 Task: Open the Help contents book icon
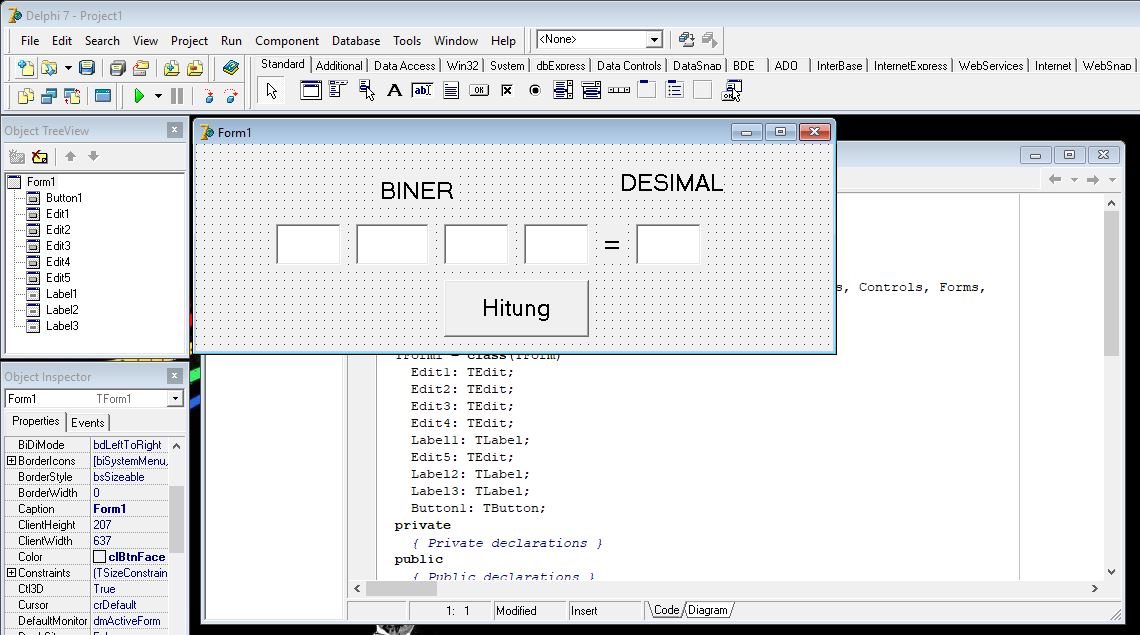pyautogui.click(x=233, y=68)
